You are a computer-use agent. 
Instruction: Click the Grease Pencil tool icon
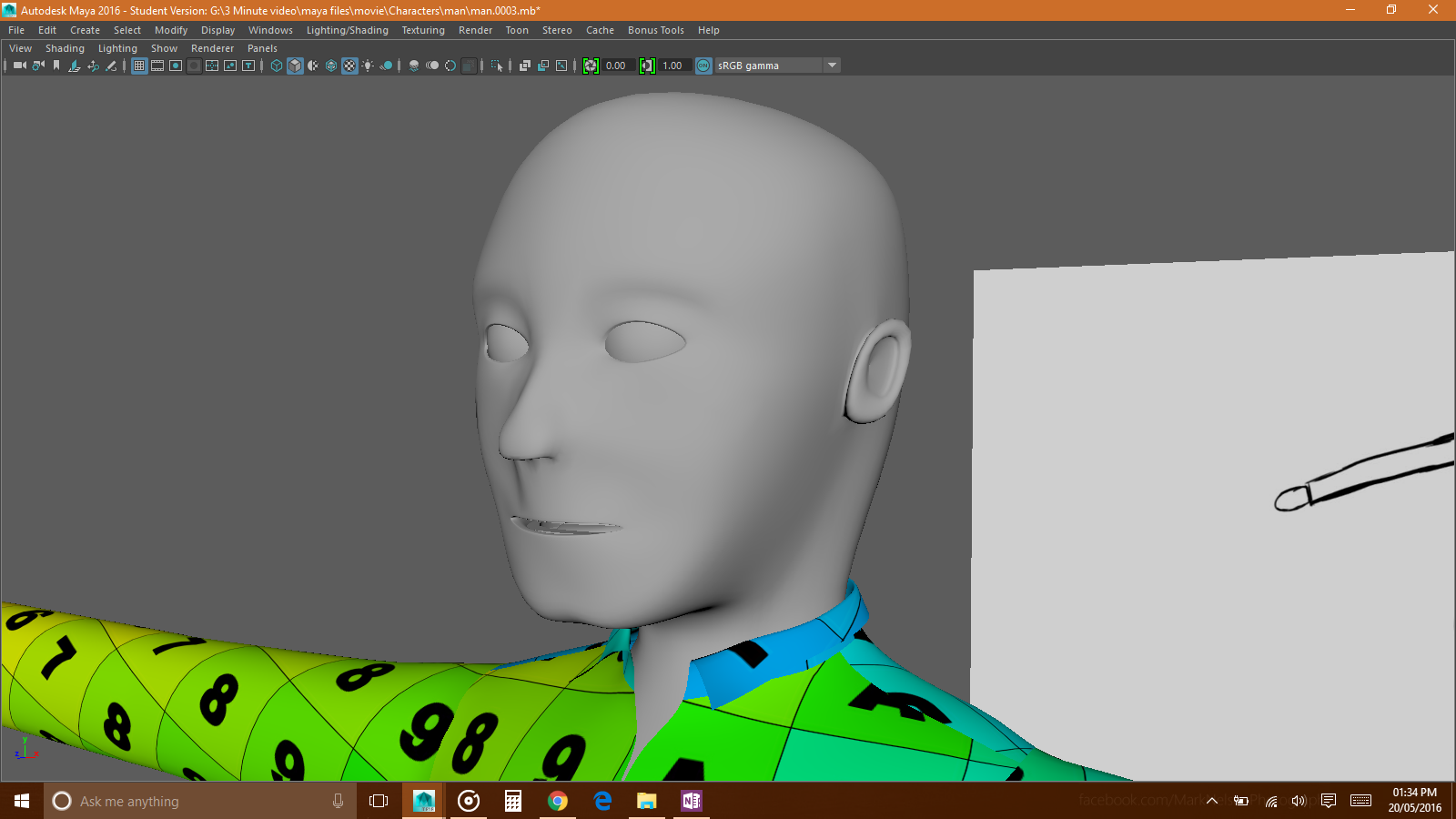tap(111, 66)
